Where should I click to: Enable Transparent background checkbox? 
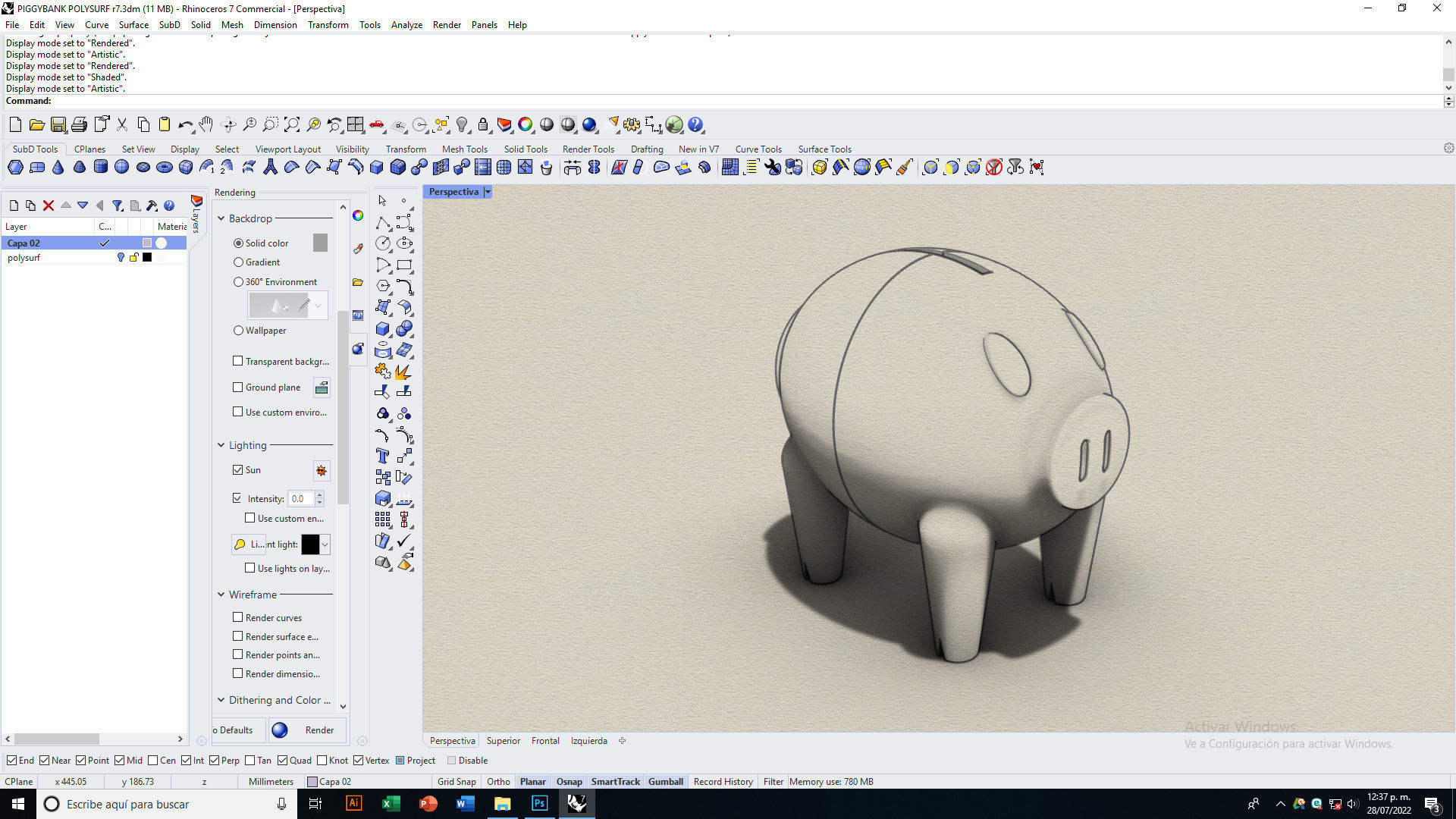click(238, 362)
